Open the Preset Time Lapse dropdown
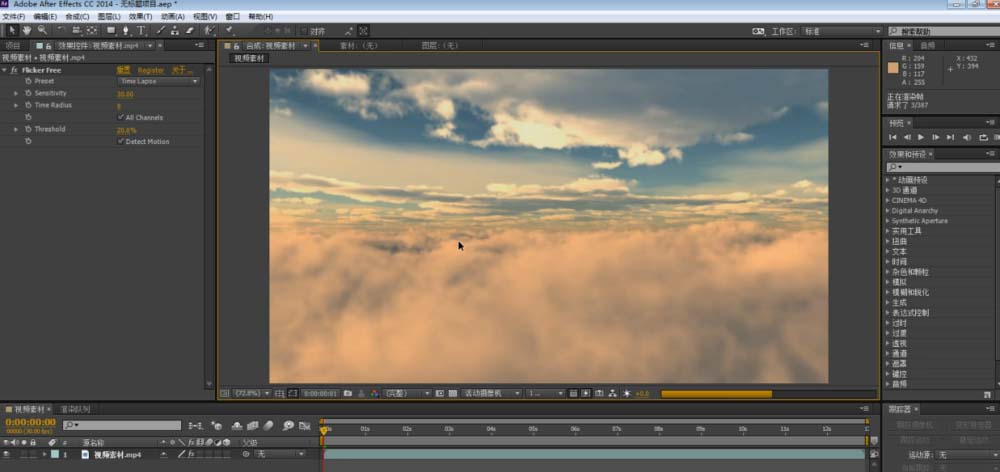This screenshot has height=472, width=1000. (159, 82)
